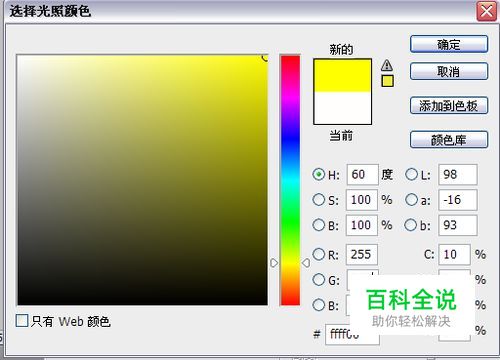Click the hex color code field
Image resolution: width=500 pixels, height=360 pixels.
352,334
